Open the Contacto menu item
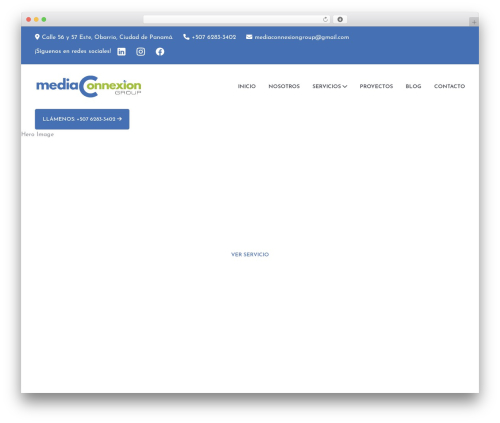Viewport: 500px width, 423px height. [449, 86]
